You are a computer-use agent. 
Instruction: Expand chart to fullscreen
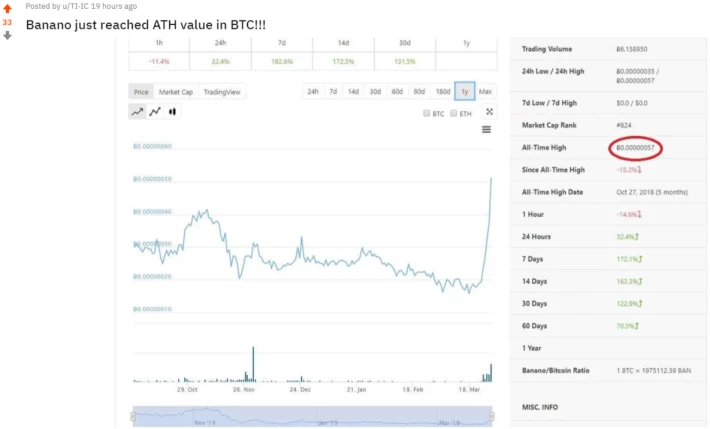coord(489,112)
